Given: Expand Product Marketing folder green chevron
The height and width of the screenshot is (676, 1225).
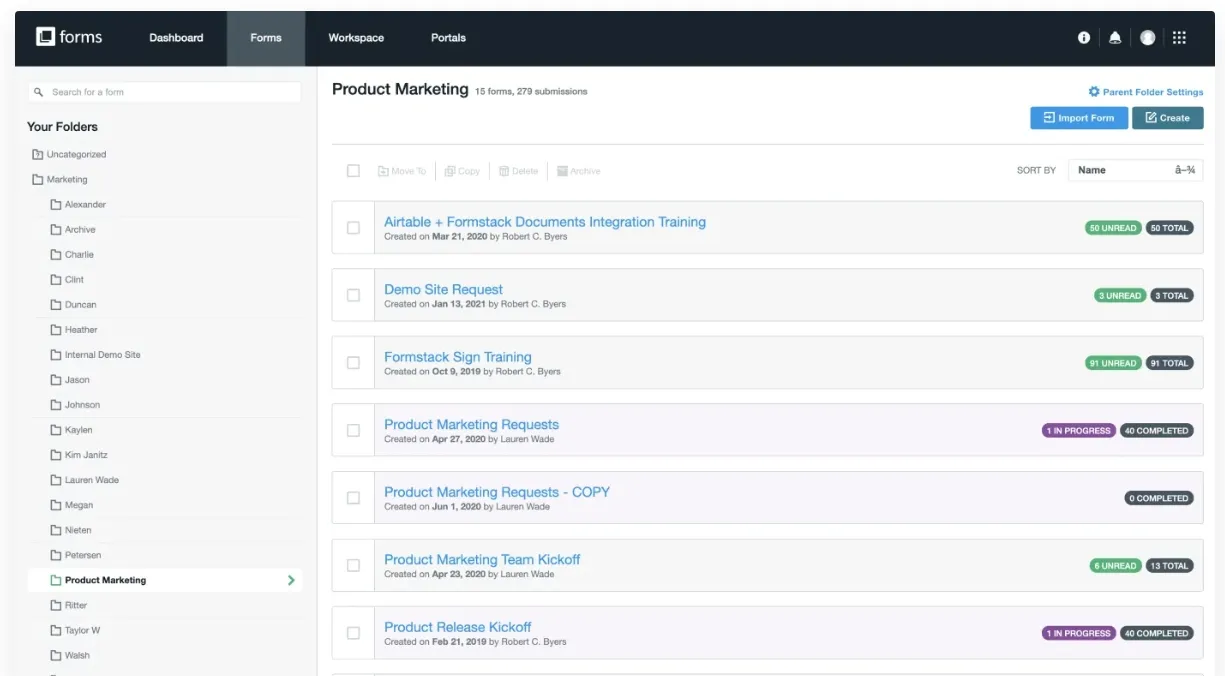Looking at the screenshot, I should (x=291, y=580).
